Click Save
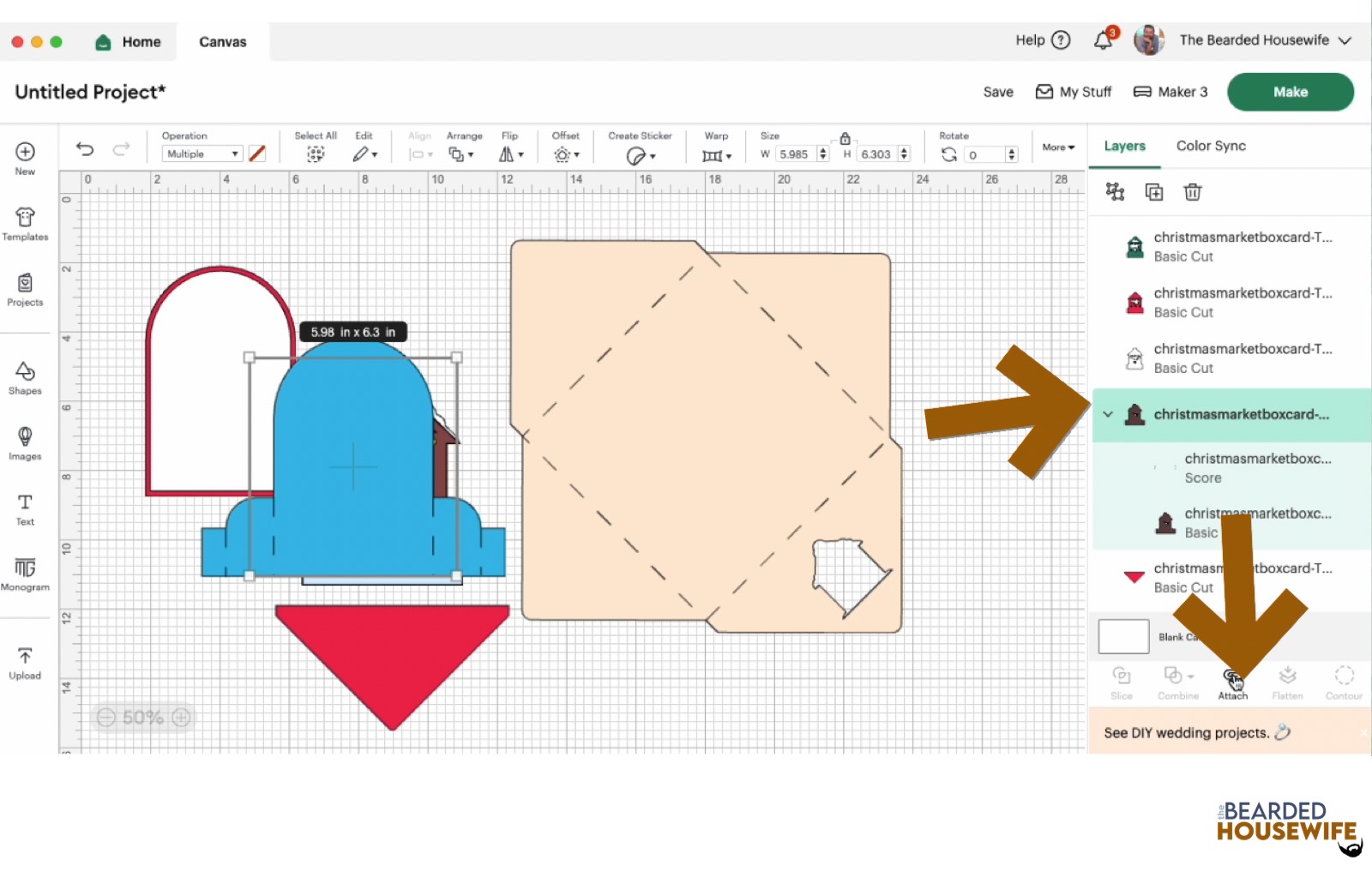 997,92
